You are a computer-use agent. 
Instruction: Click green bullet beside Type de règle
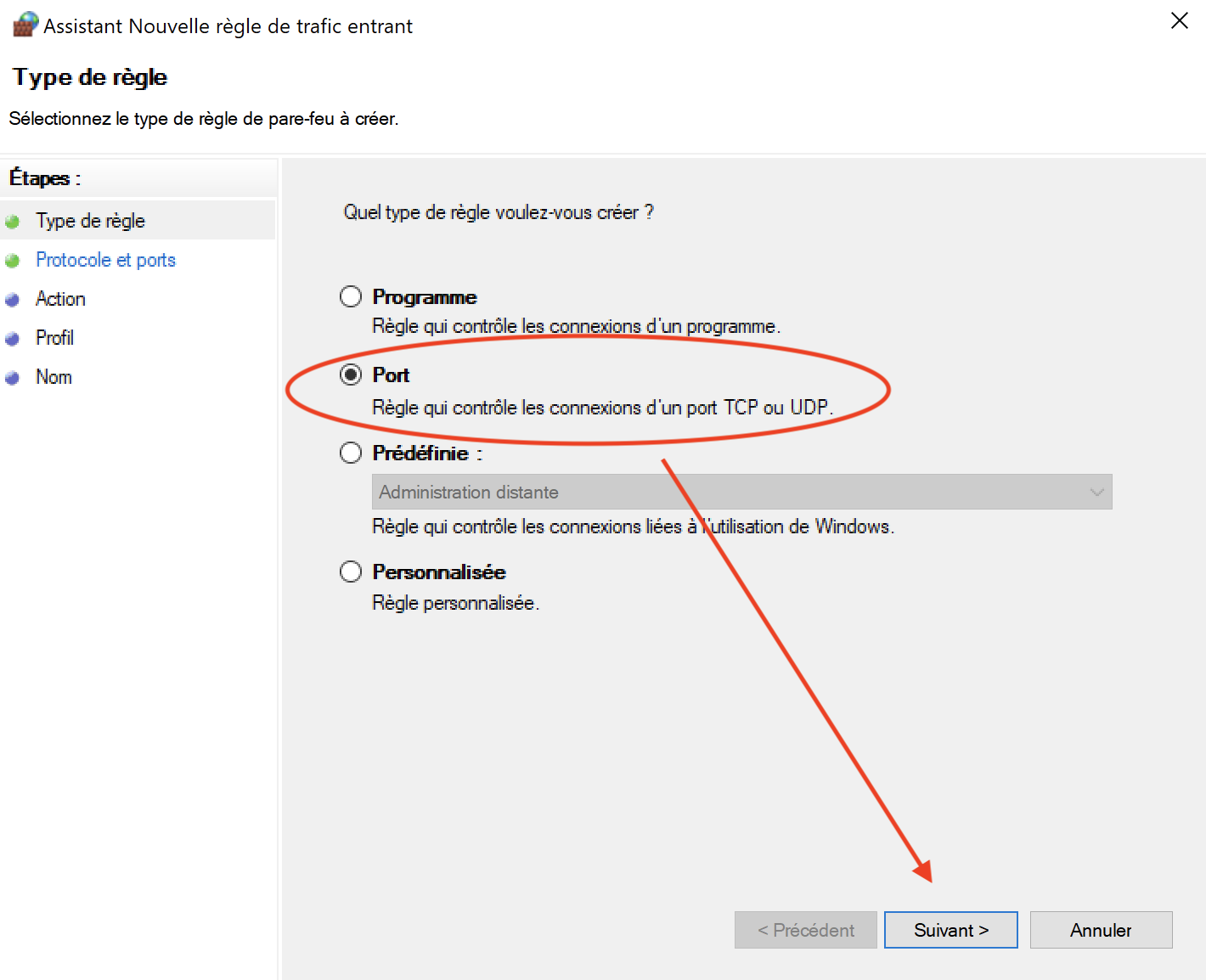[12, 222]
